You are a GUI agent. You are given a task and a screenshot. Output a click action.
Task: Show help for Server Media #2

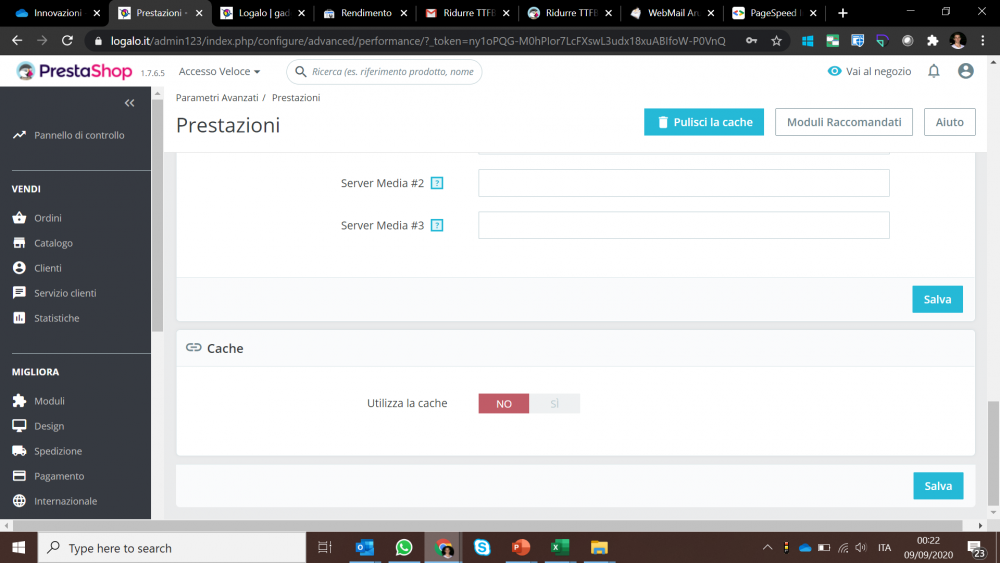coord(437,183)
